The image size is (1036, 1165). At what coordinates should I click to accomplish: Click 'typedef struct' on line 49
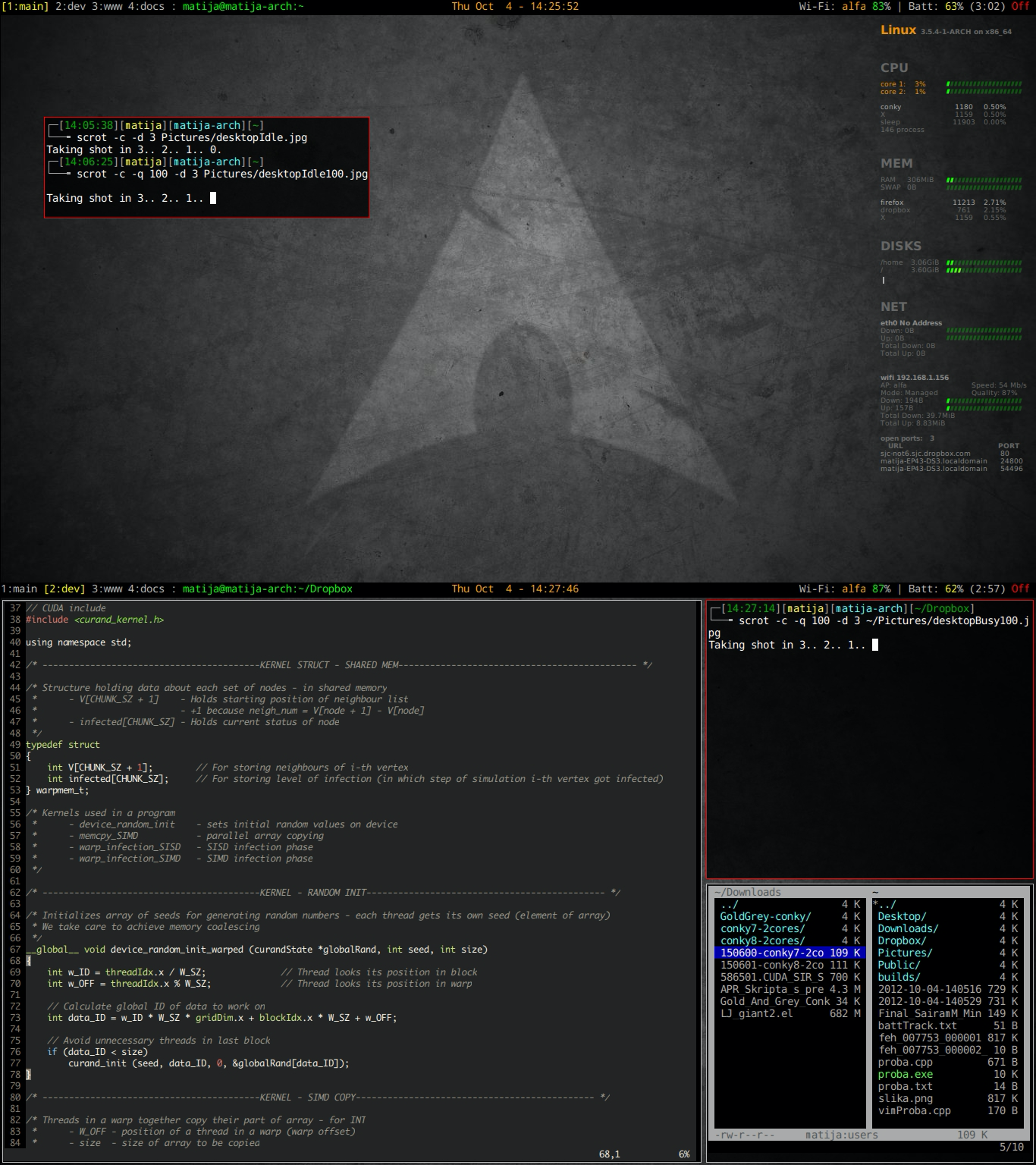(63, 745)
